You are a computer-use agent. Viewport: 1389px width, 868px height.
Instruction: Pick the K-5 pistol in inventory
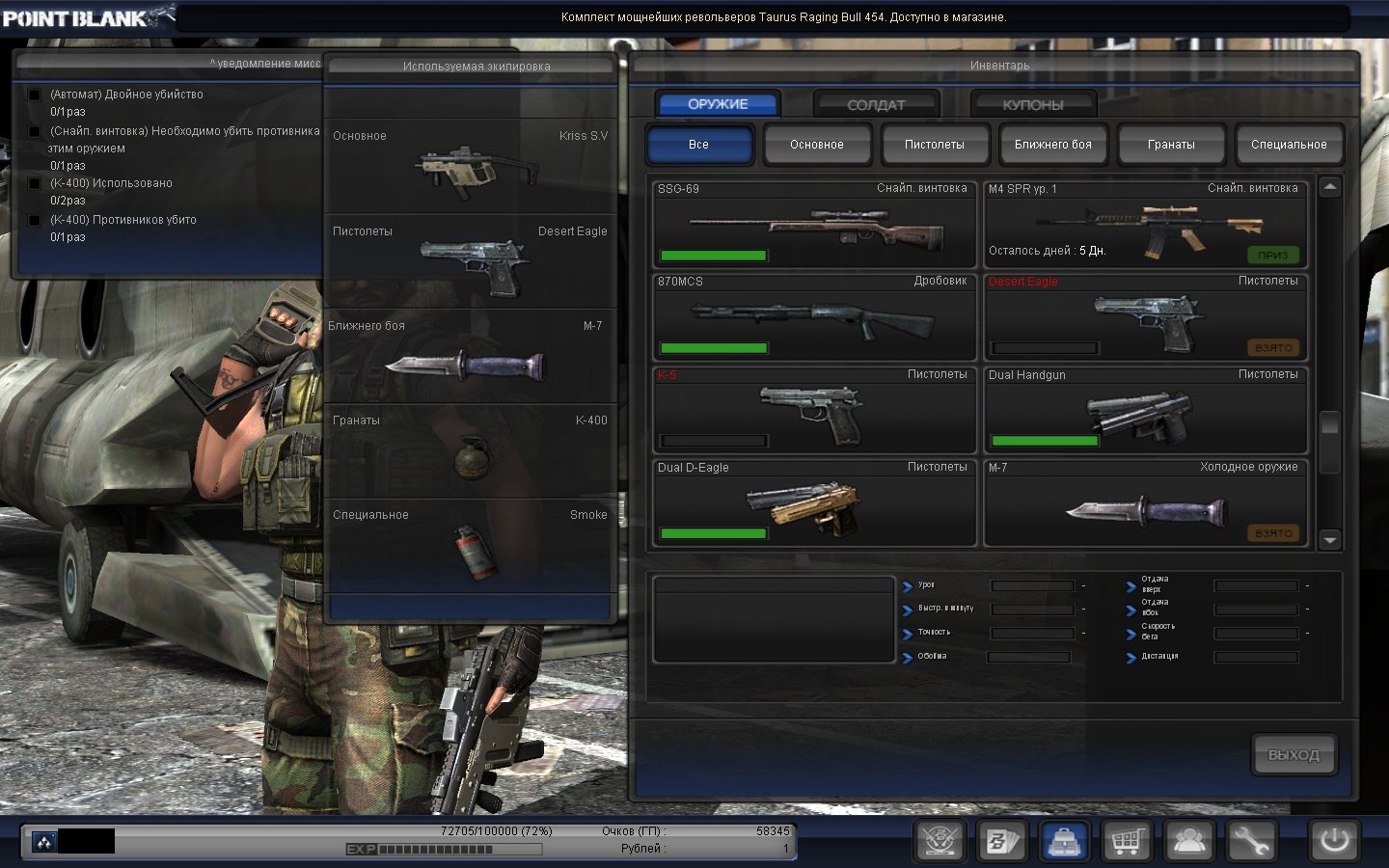pyautogui.click(x=815, y=410)
